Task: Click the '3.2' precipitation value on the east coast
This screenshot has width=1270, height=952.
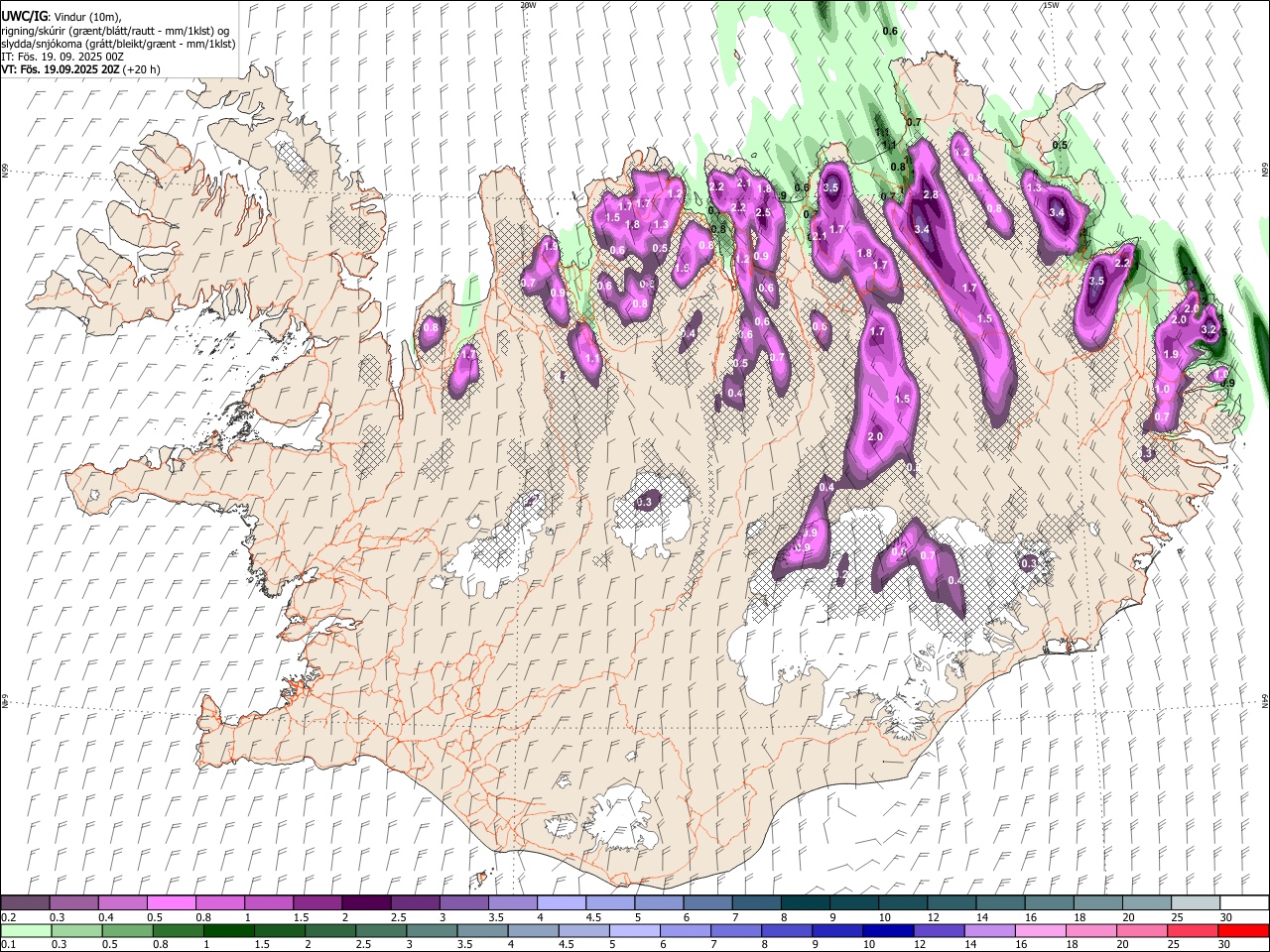Action: point(1208,329)
